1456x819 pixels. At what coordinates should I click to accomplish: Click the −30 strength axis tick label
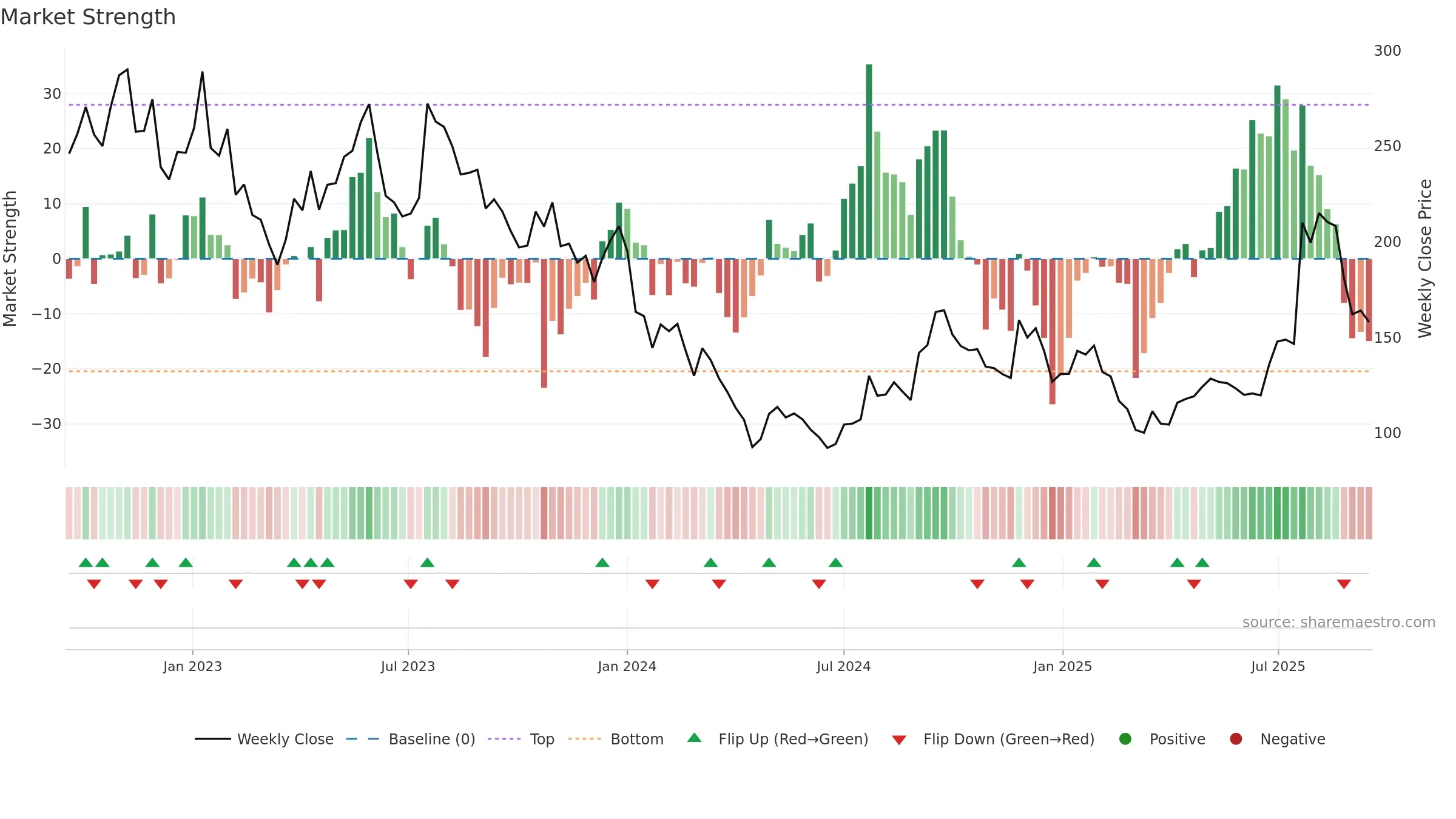click(47, 423)
